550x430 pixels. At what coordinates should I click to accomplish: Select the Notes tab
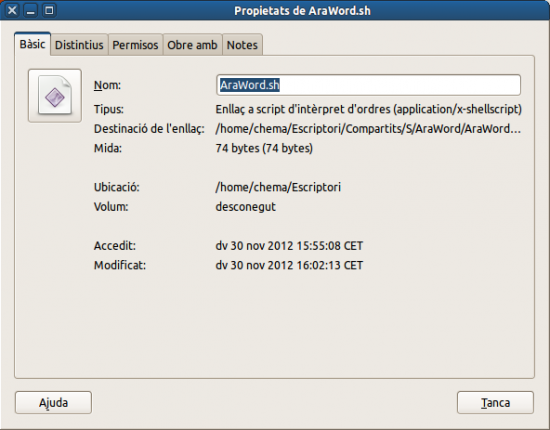coord(242,45)
